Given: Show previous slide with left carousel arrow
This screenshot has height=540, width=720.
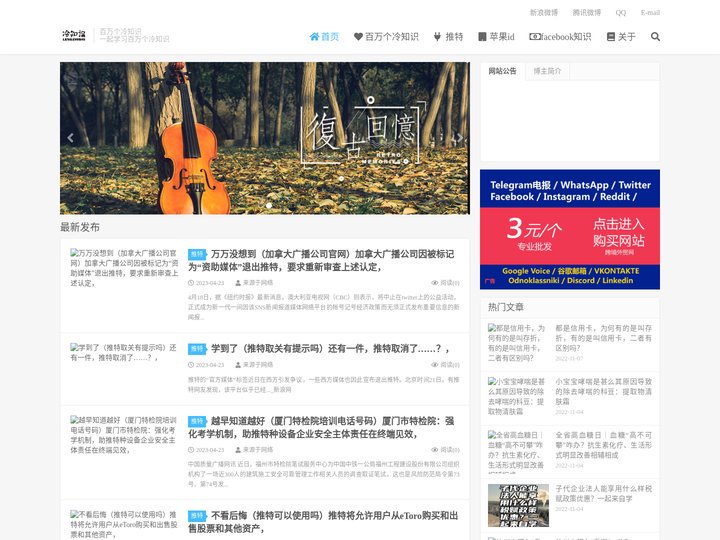Looking at the screenshot, I should pyautogui.click(x=70, y=138).
